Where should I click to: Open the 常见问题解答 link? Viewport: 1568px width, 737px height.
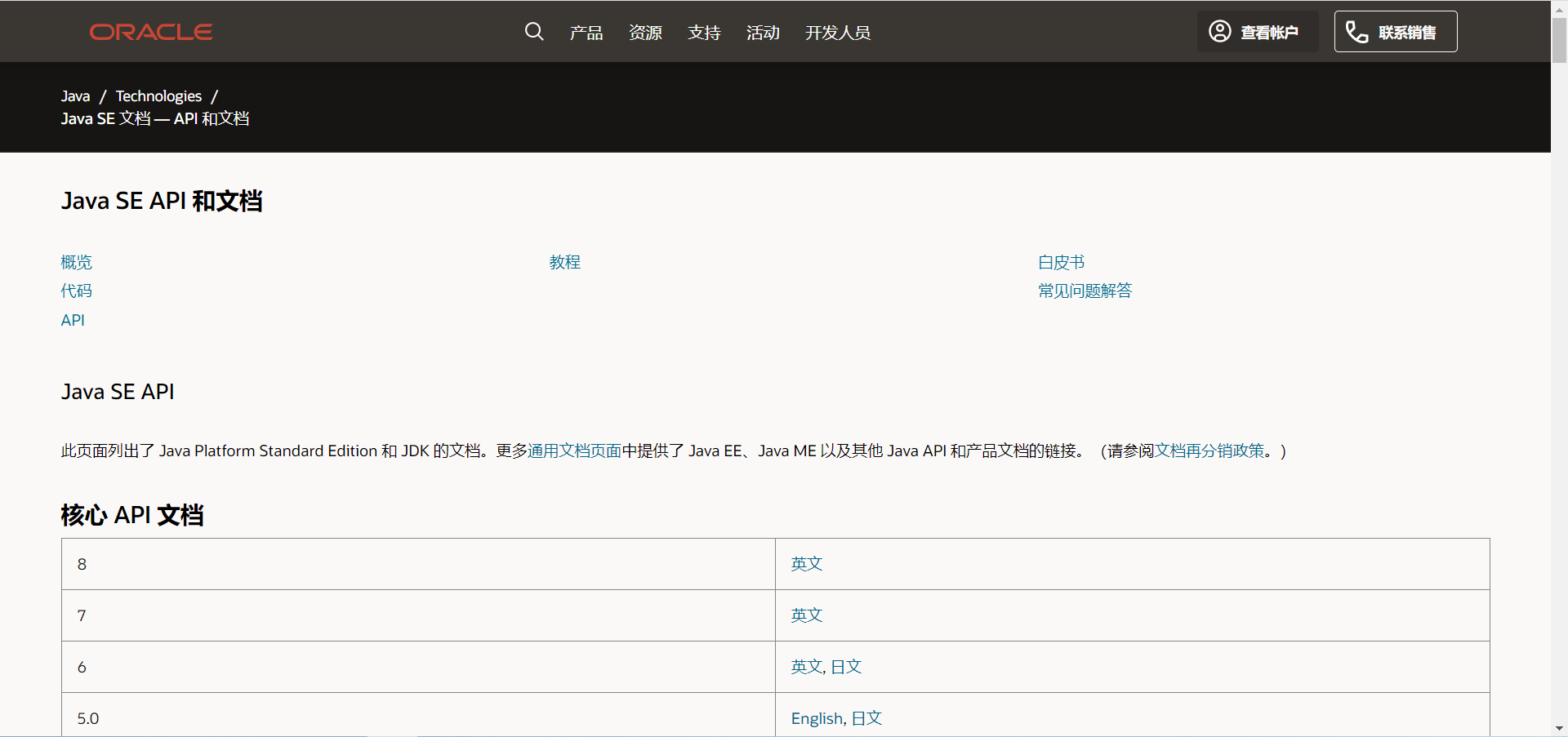point(1085,291)
